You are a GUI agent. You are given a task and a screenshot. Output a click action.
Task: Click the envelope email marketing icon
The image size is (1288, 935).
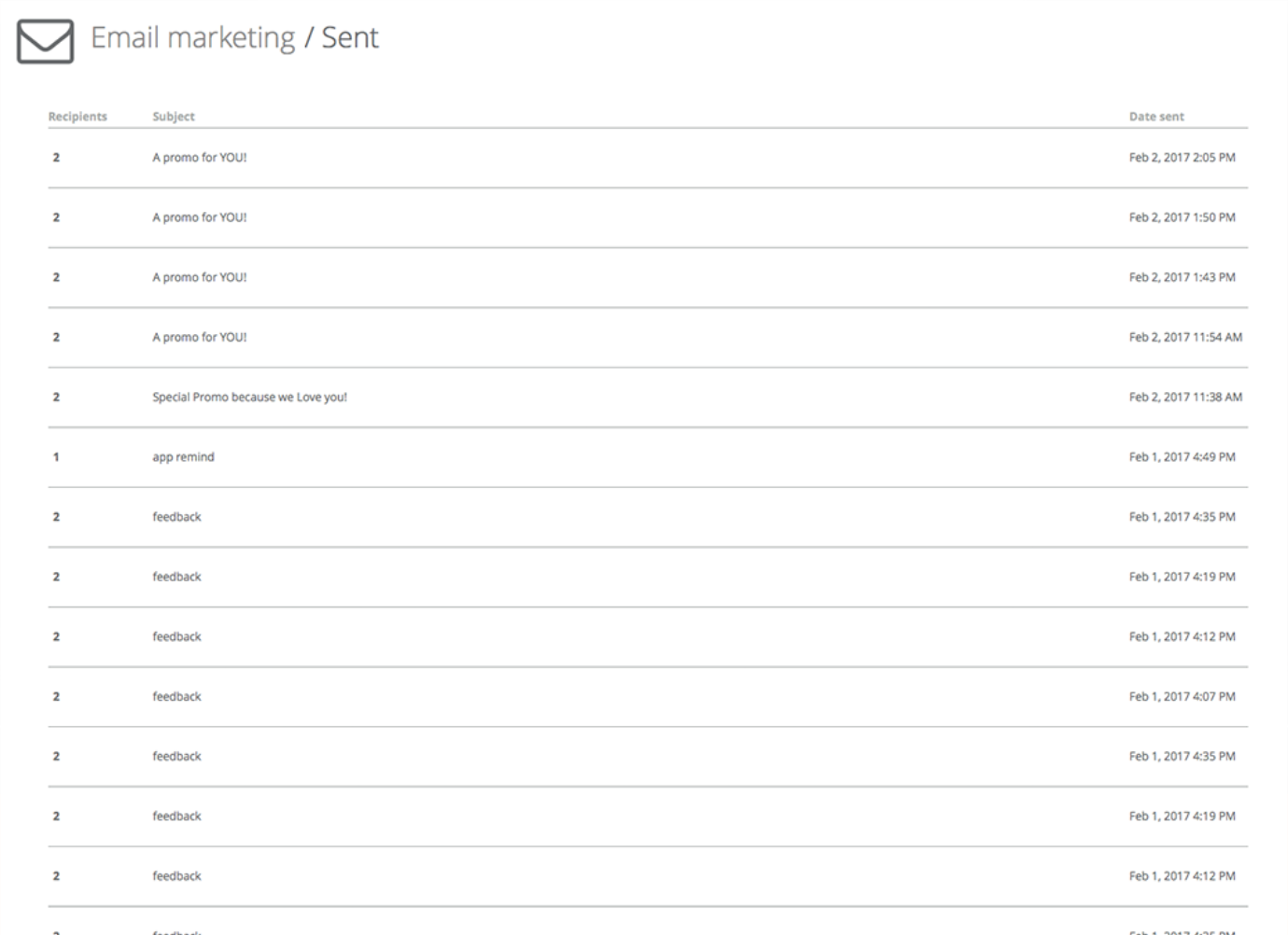tap(45, 41)
